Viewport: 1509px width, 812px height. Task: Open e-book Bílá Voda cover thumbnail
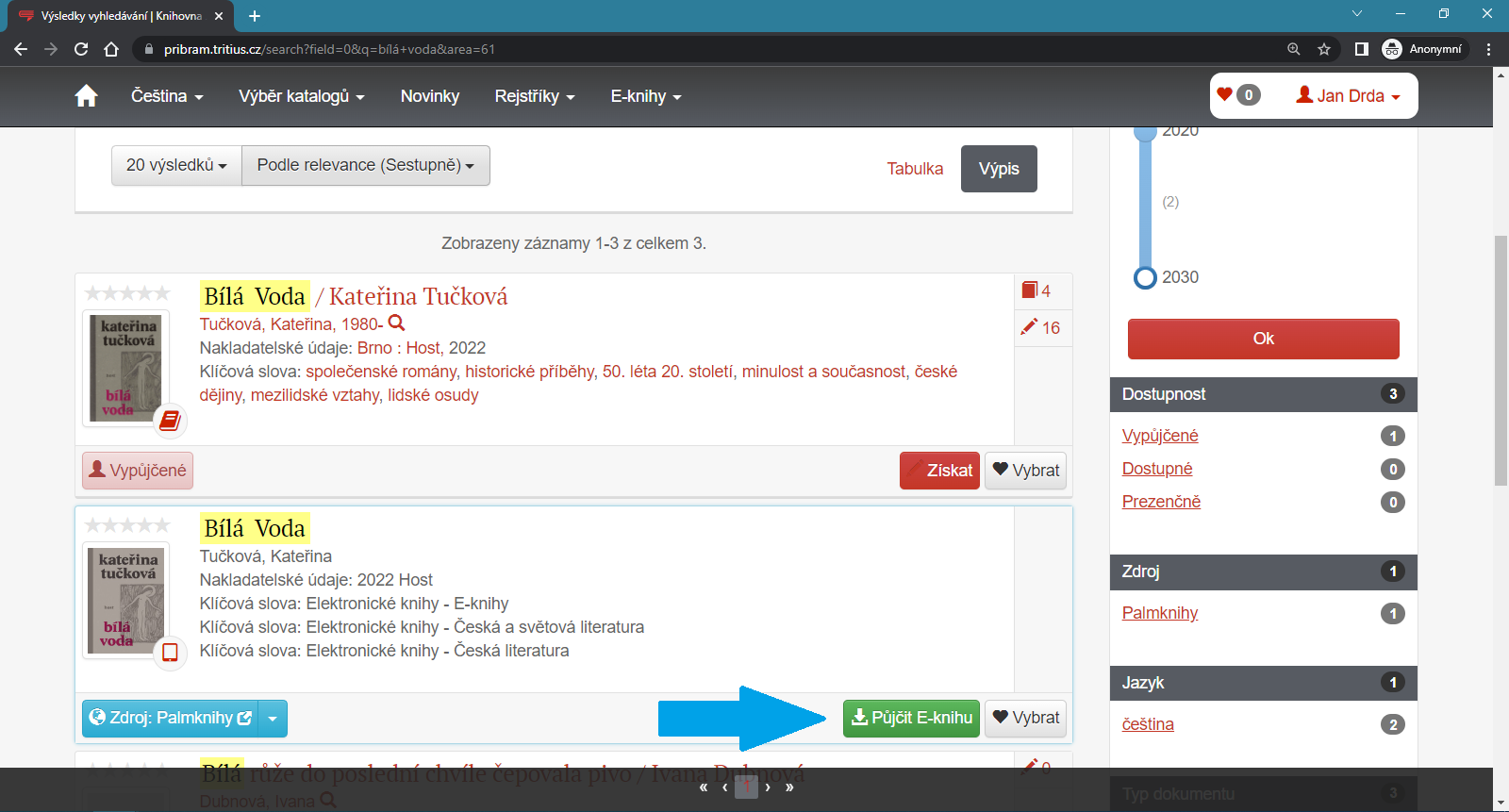click(x=127, y=600)
